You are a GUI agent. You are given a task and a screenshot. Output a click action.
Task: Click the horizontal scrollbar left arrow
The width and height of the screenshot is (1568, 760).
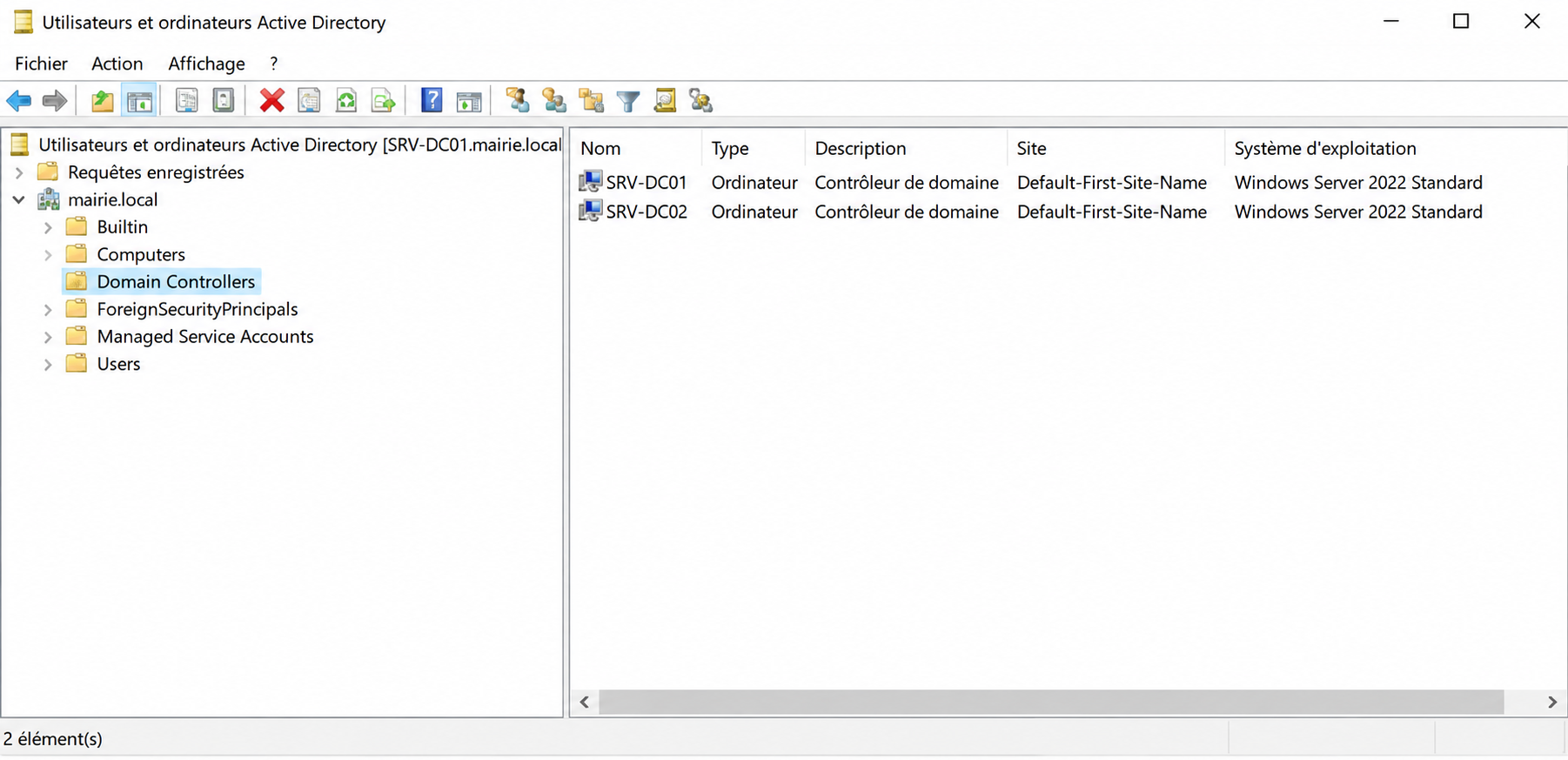pyautogui.click(x=585, y=702)
